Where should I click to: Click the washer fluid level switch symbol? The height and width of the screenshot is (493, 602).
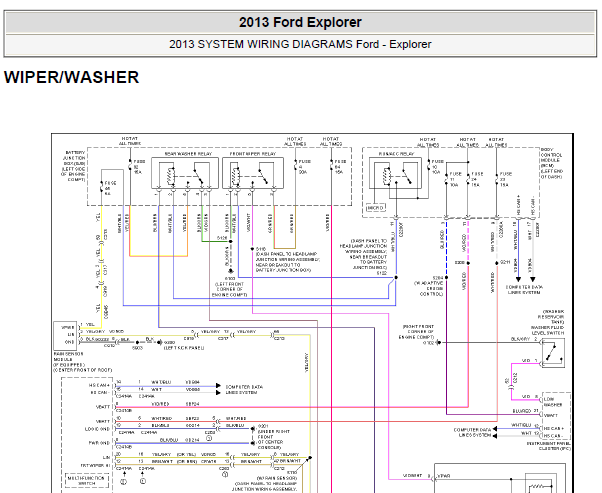click(552, 353)
